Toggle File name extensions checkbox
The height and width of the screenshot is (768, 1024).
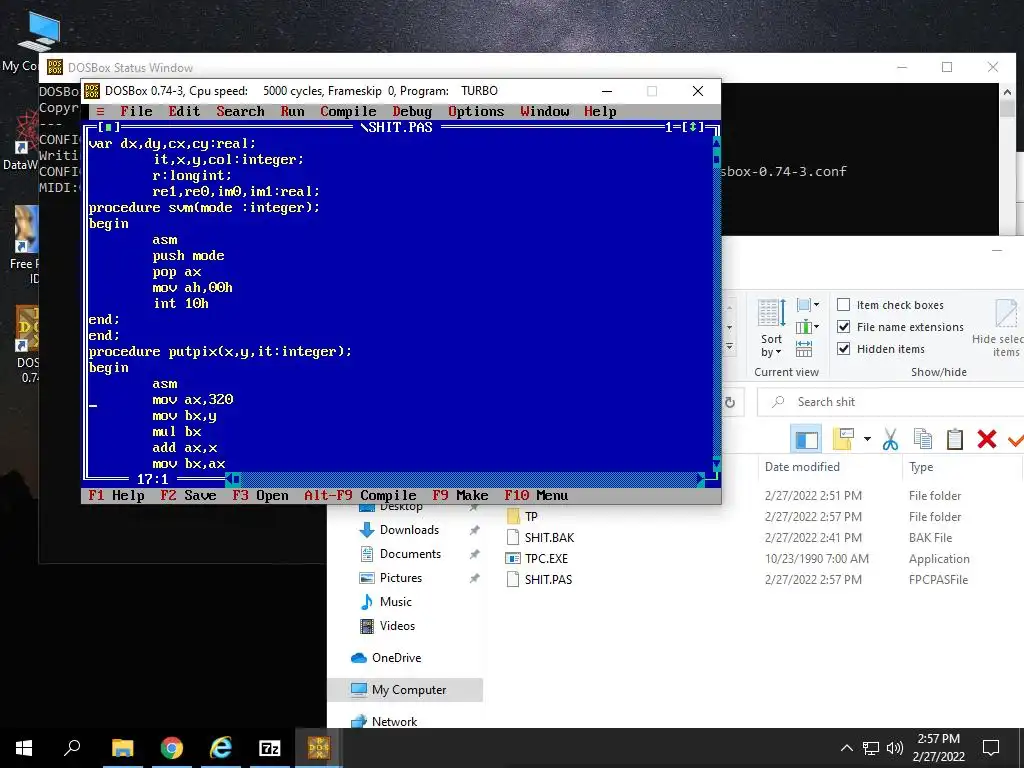click(x=901, y=327)
